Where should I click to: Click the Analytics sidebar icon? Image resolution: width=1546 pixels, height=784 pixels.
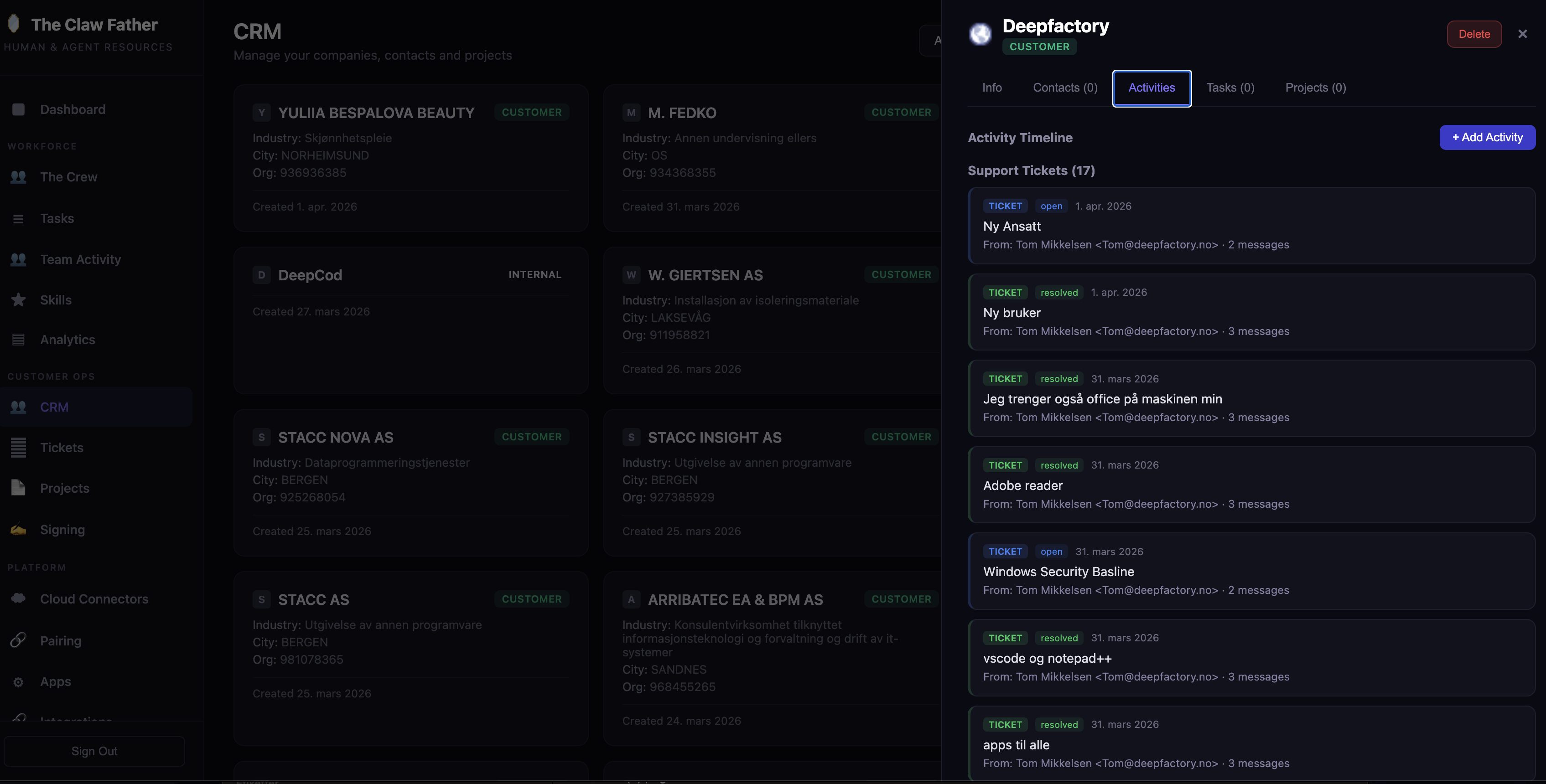(19, 340)
